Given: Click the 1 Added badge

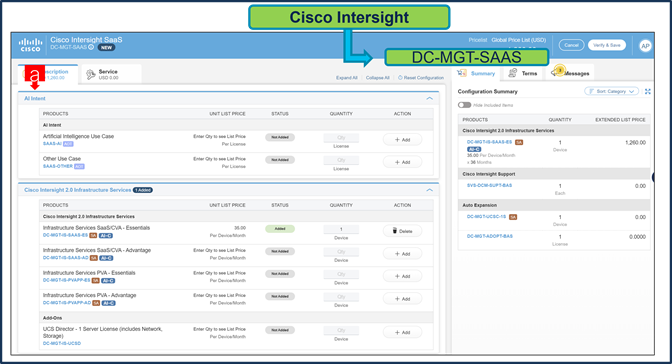Looking at the screenshot, I should tap(143, 190).
